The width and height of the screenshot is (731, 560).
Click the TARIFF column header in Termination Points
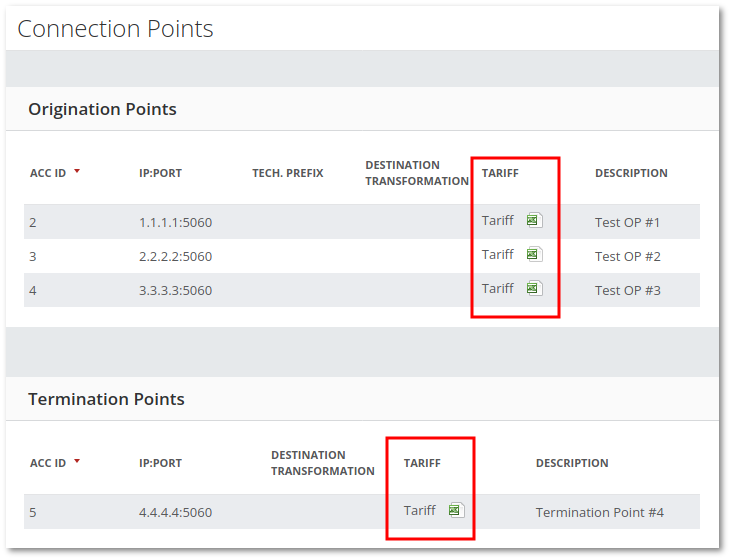tap(422, 463)
